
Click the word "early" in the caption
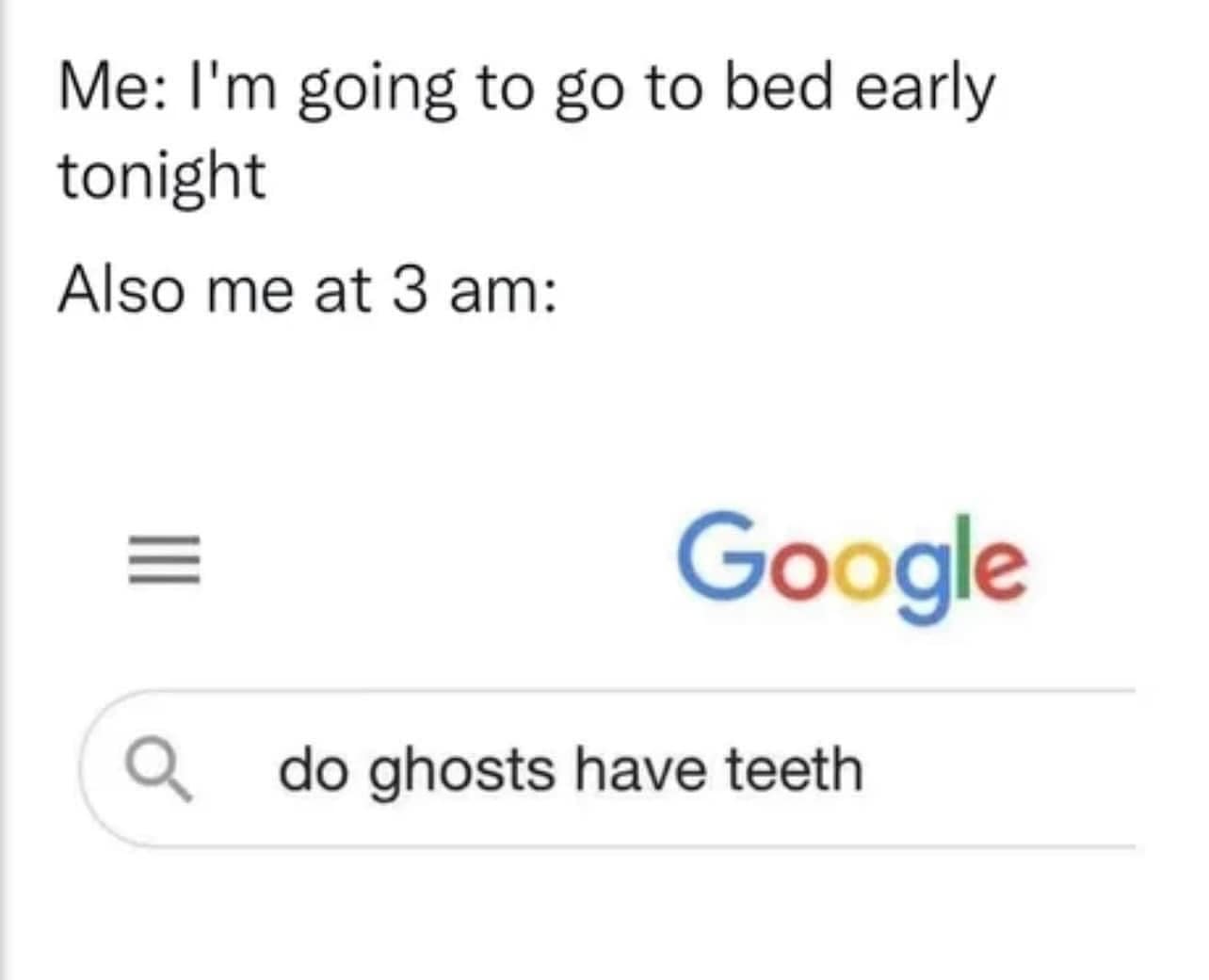[x=924, y=89]
